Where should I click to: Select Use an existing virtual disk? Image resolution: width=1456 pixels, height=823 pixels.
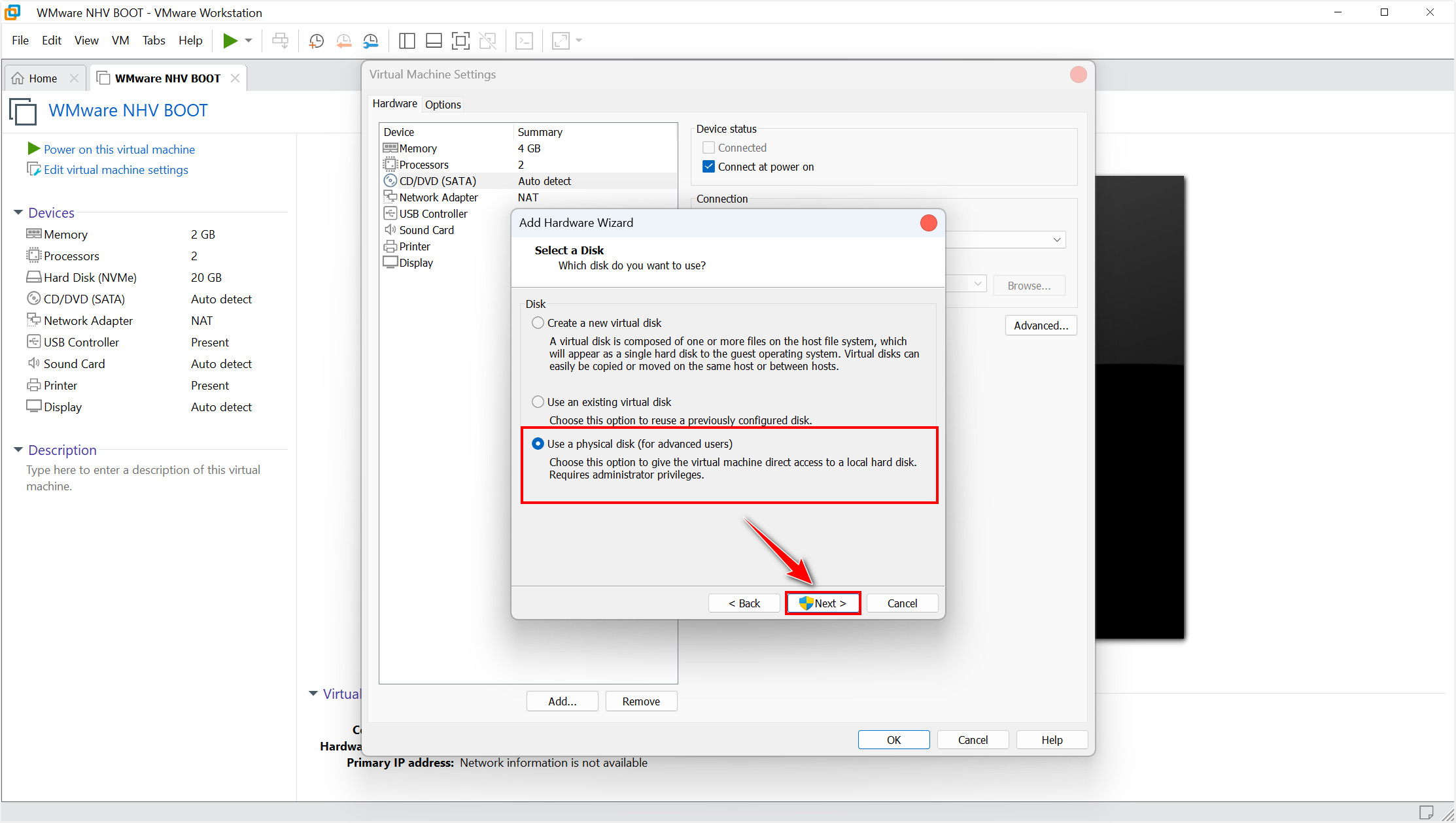[538, 402]
